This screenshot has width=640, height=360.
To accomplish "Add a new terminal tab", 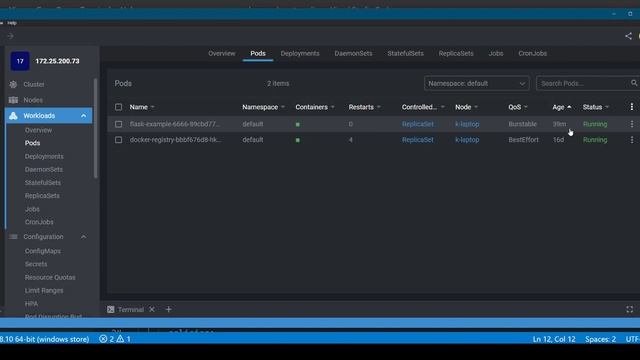I will point(168,309).
